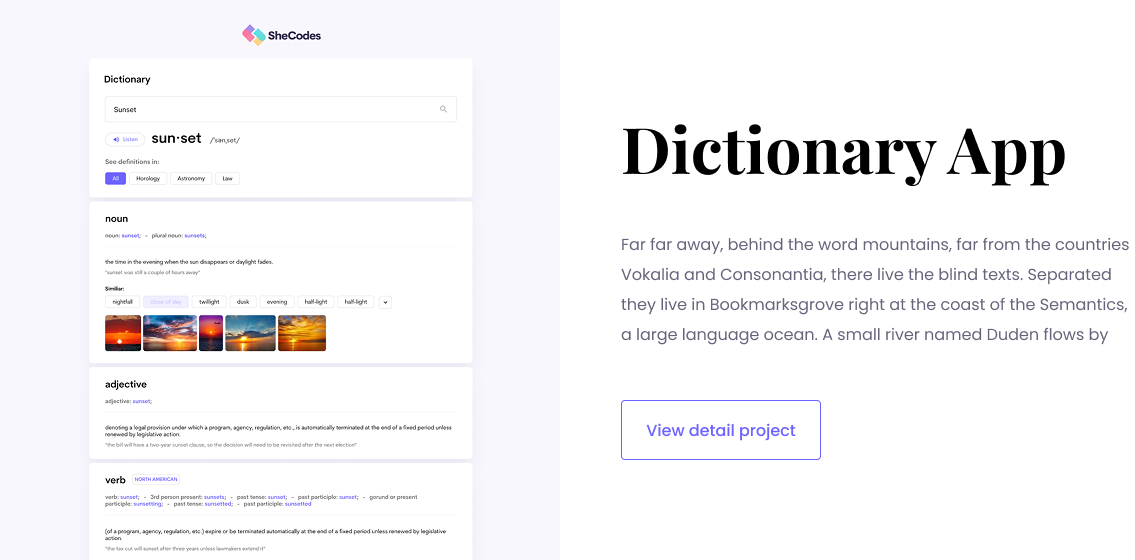This screenshot has width=1135, height=560.
Task: Play pronunciation with the Listen speaker button
Action: [x=125, y=139]
